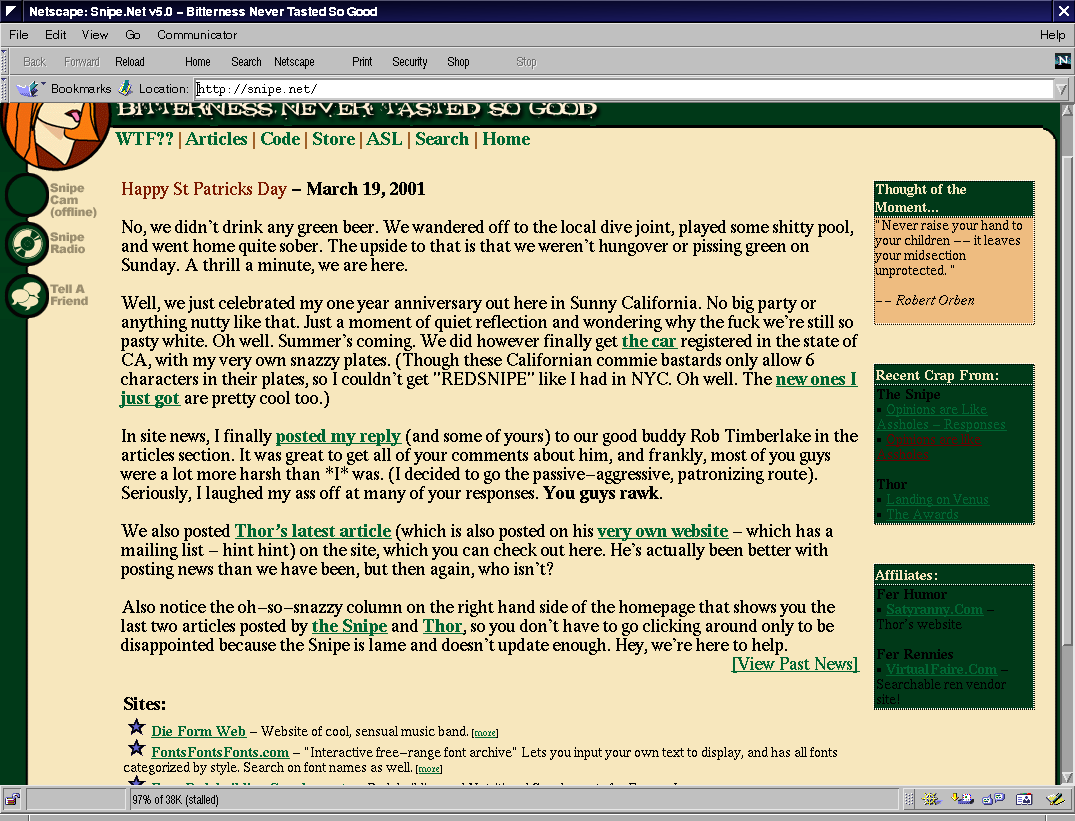
Task: Open the Communicator menu
Action: [197, 35]
